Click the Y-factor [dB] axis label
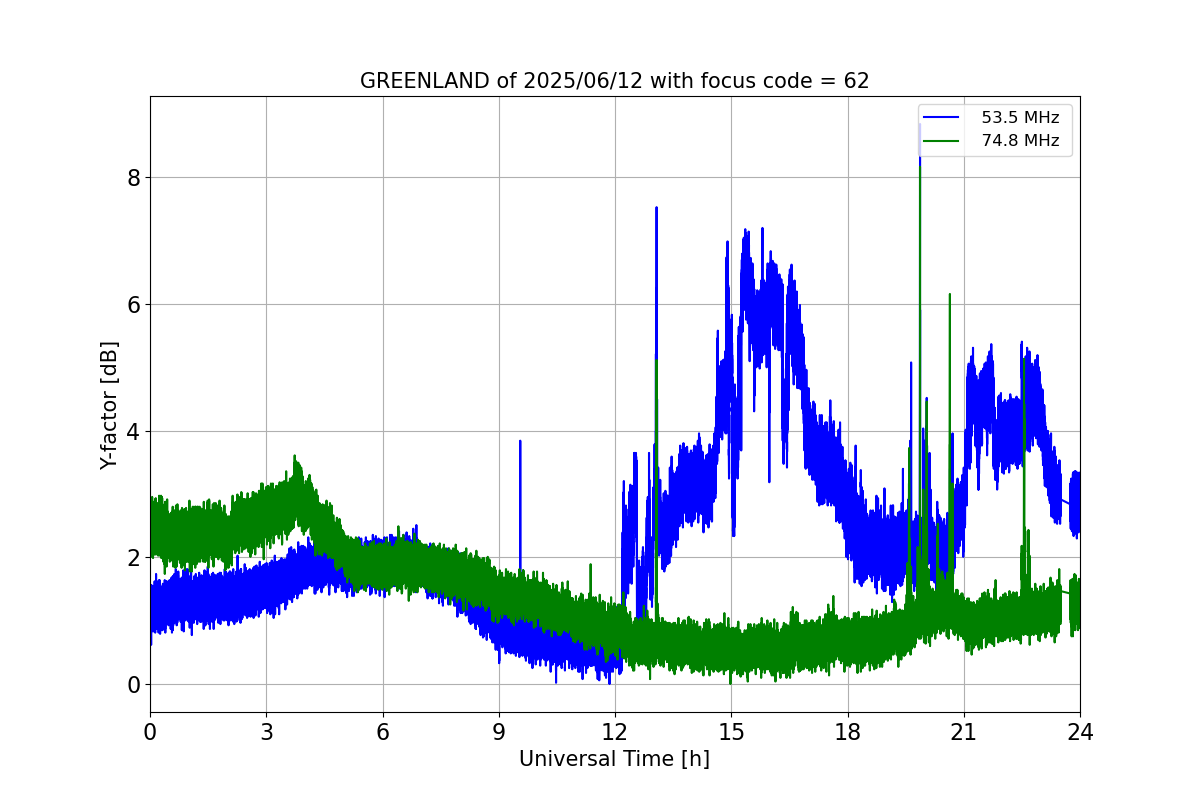The image size is (1200, 800). coord(110,405)
